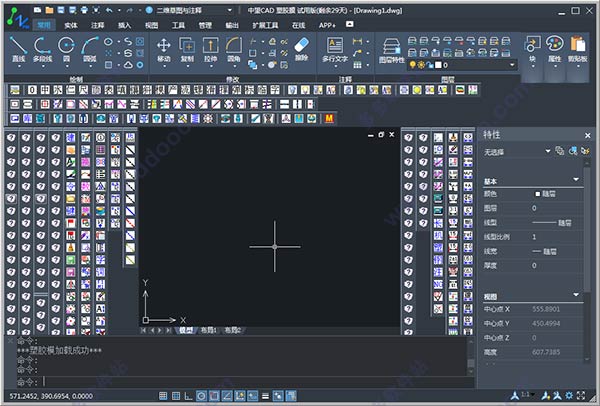Open the 属性 (Properties) palette button
Screen dimensions: 600x406
tap(554, 49)
